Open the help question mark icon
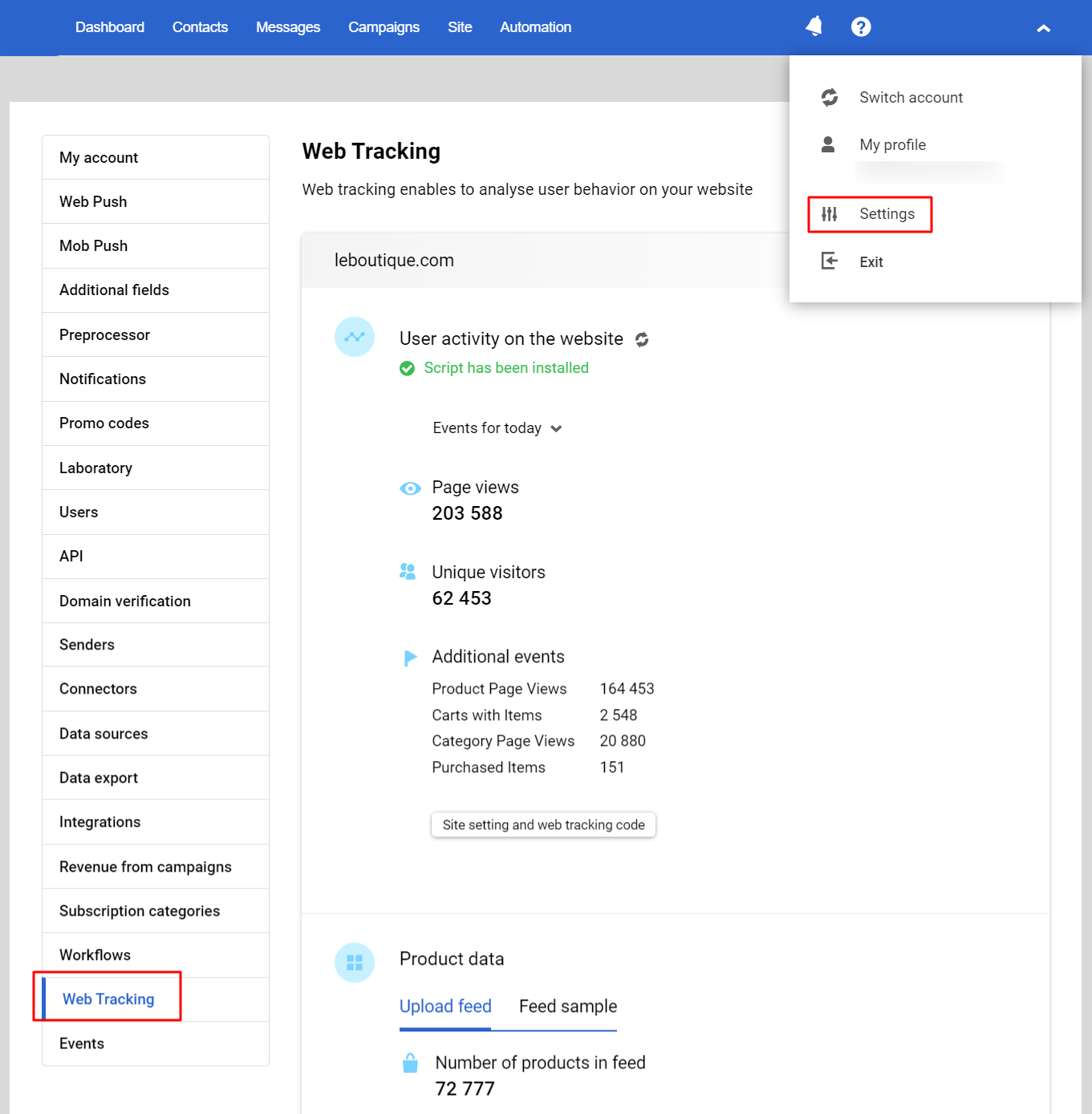The height and width of the screenshot is (1114, 1092). coord(861,27)
